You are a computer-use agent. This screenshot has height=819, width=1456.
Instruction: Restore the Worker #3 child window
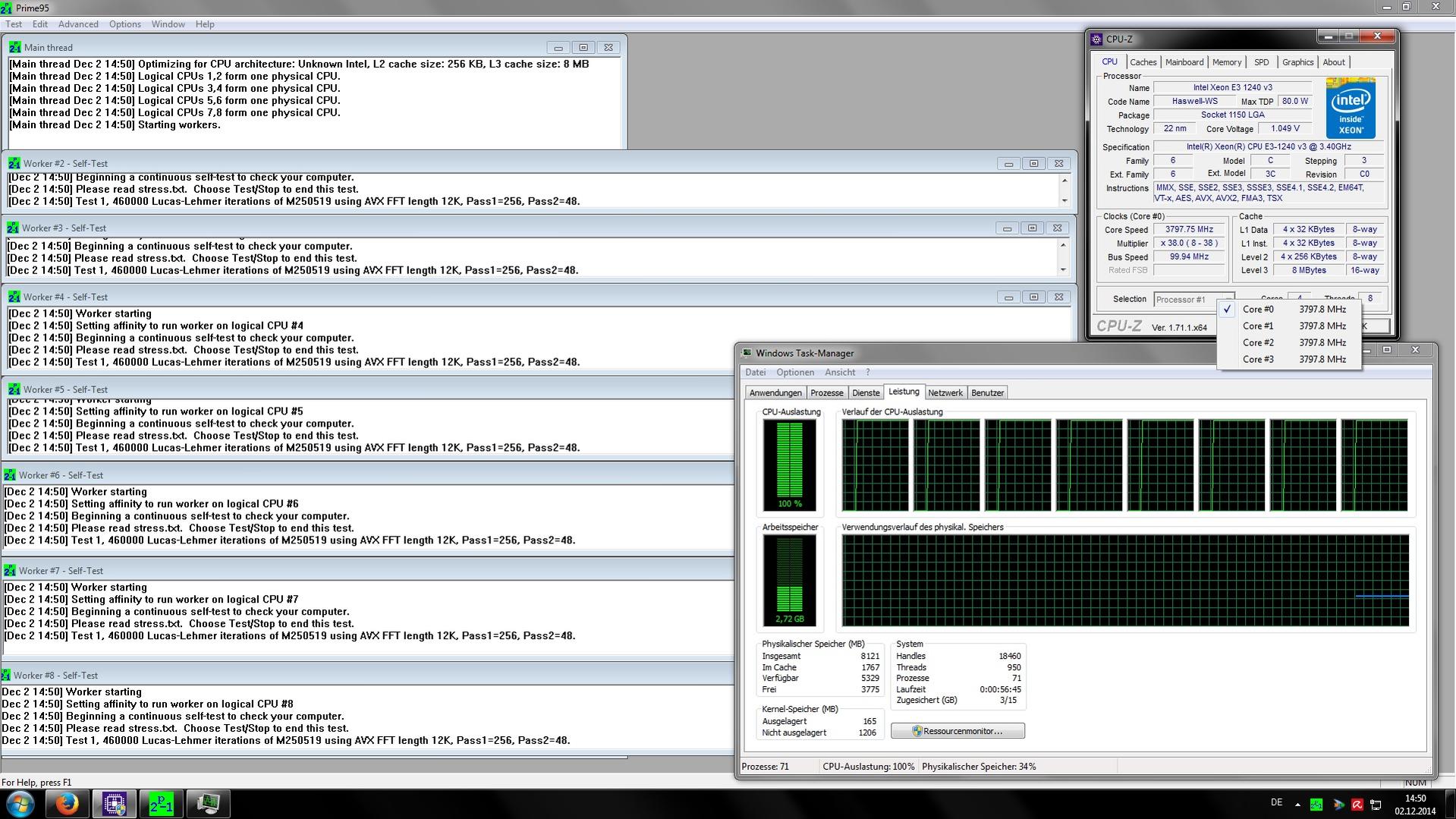point(1032,228)
